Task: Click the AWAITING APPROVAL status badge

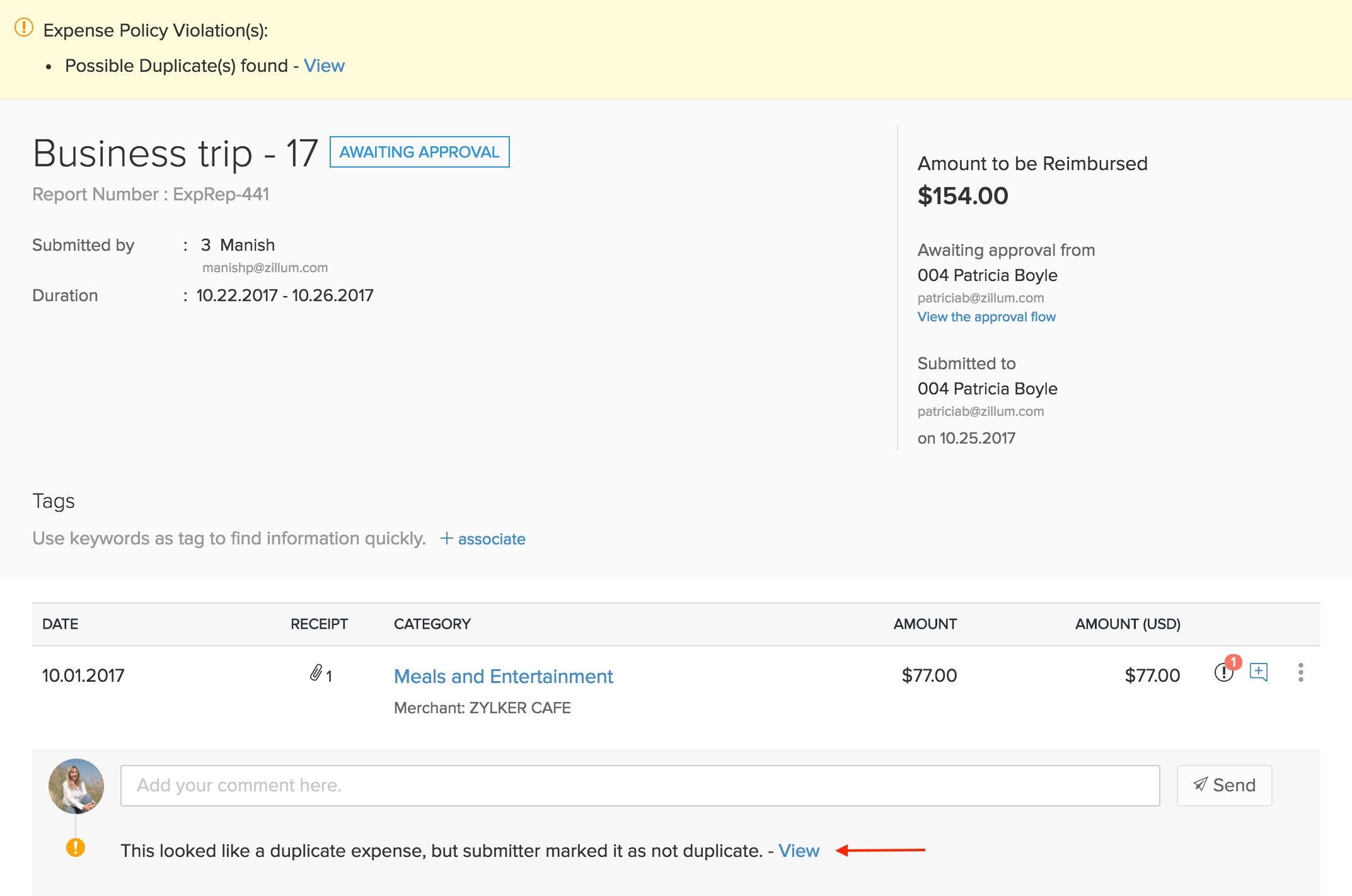Action: point(419,152)
